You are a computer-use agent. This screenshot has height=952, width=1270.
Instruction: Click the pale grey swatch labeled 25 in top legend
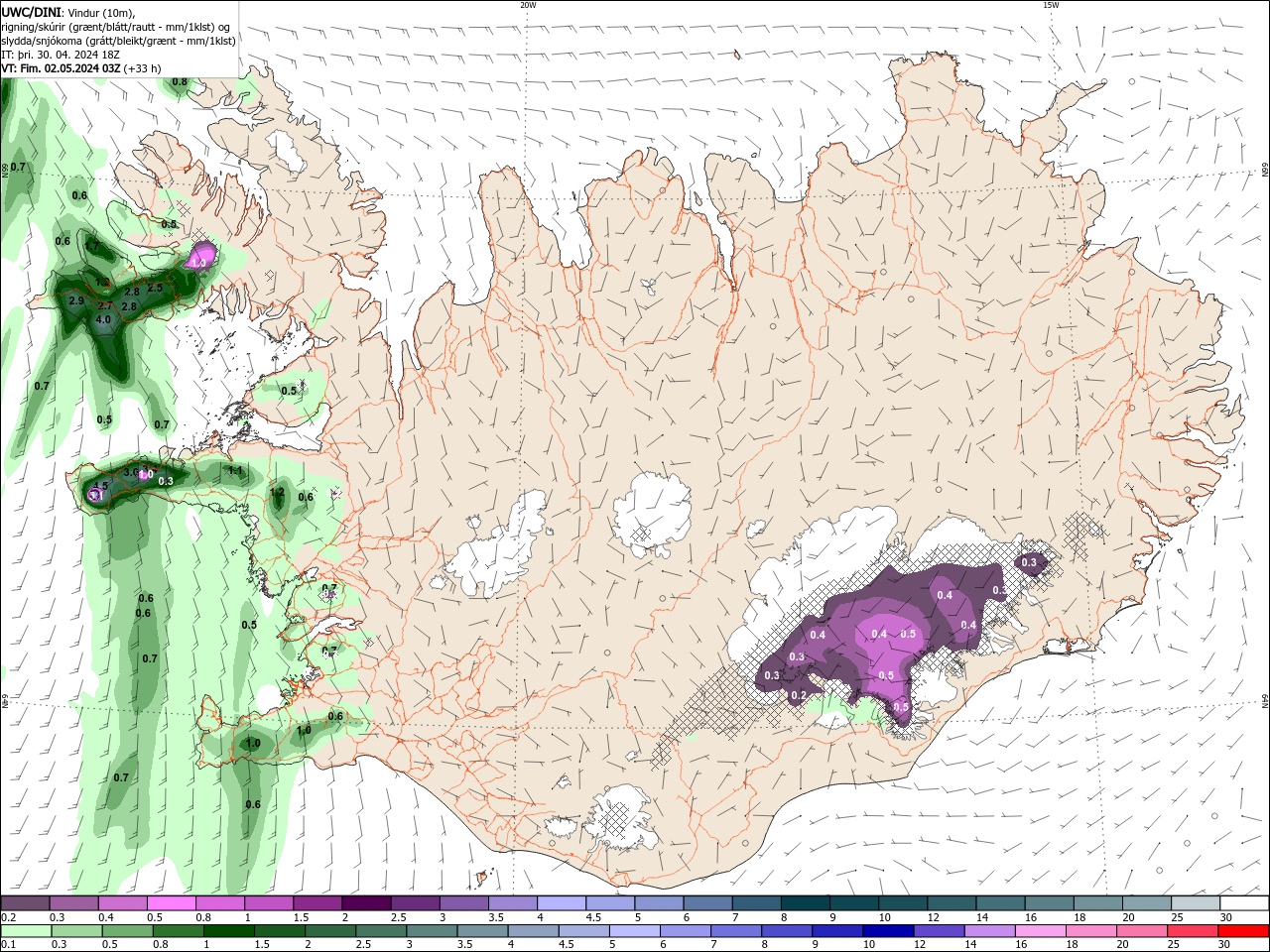click(1197, 903)
